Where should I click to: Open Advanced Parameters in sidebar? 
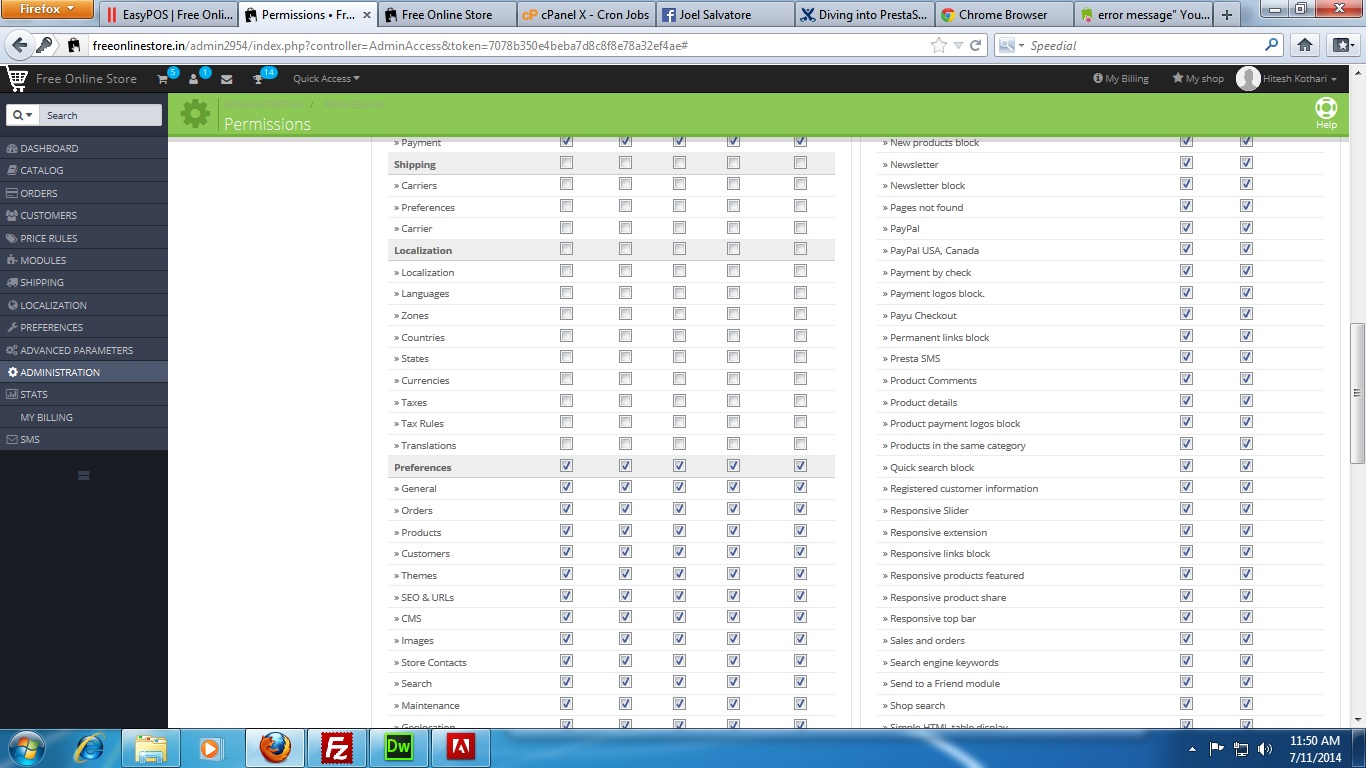click(84, 350)
